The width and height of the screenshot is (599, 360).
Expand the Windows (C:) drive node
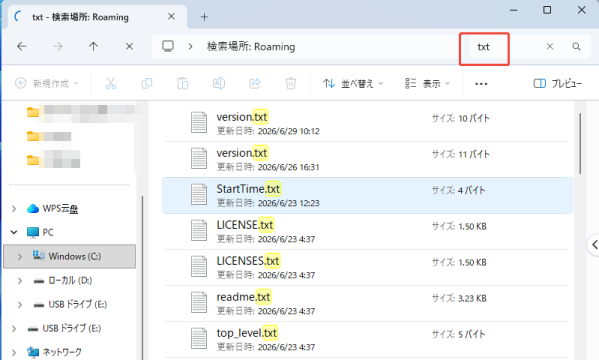tap(20, 256)
